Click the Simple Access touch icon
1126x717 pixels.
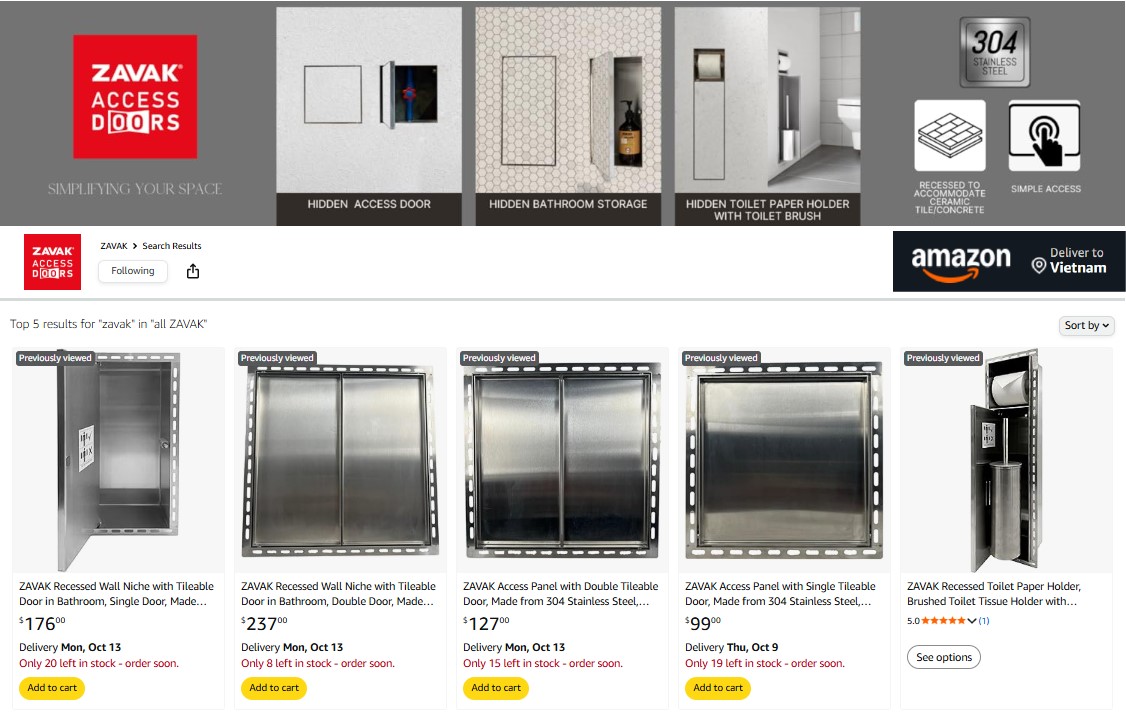1044,136
